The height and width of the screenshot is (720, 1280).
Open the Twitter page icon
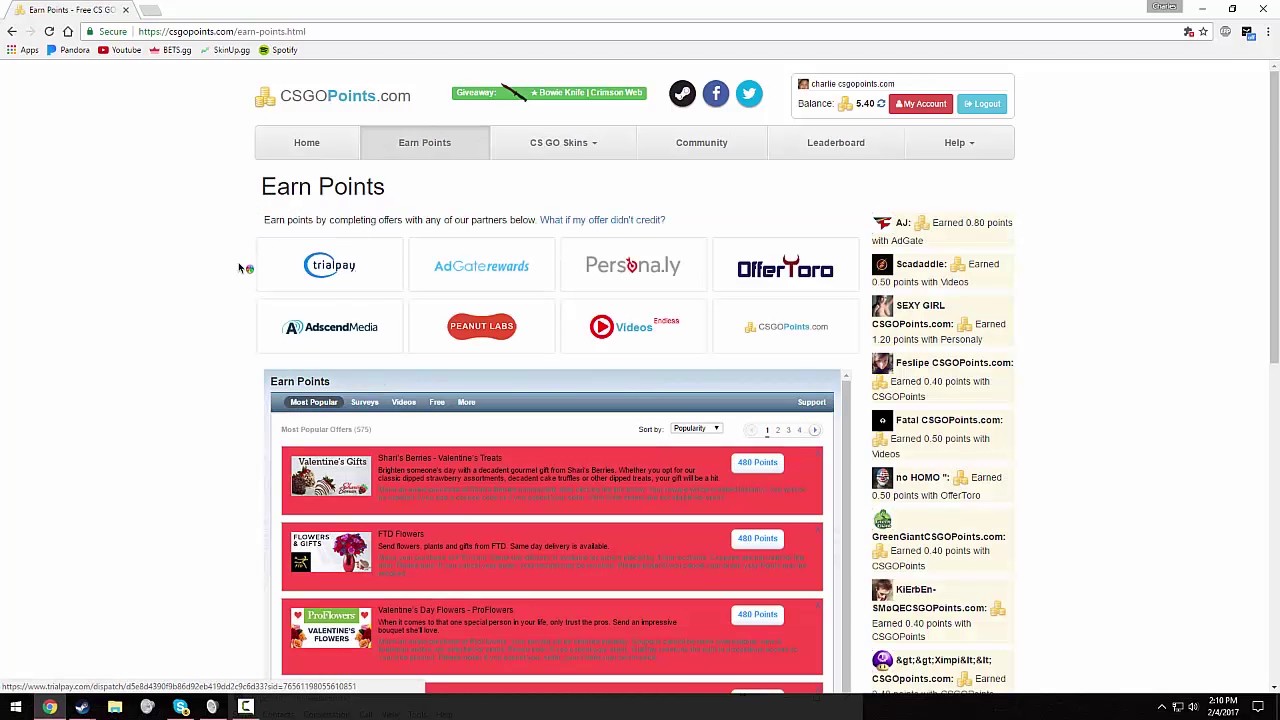(x=749, y=94)
